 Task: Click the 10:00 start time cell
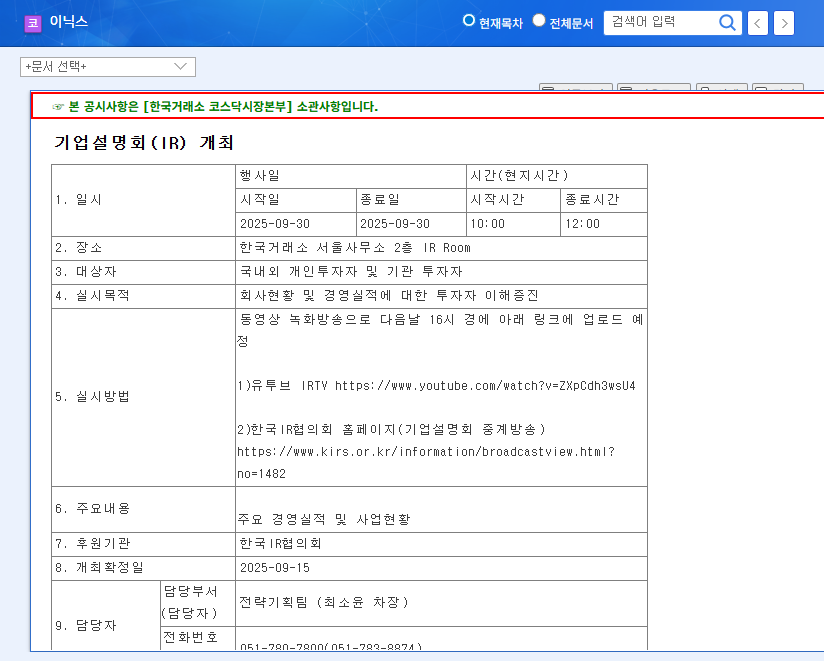click(513, 224)
